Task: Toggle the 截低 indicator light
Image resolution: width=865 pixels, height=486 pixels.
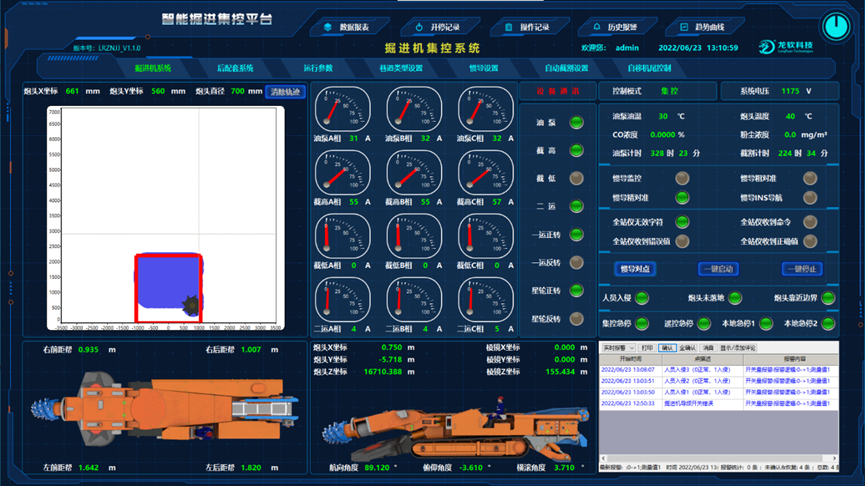Action: click(x=577, y=179)
